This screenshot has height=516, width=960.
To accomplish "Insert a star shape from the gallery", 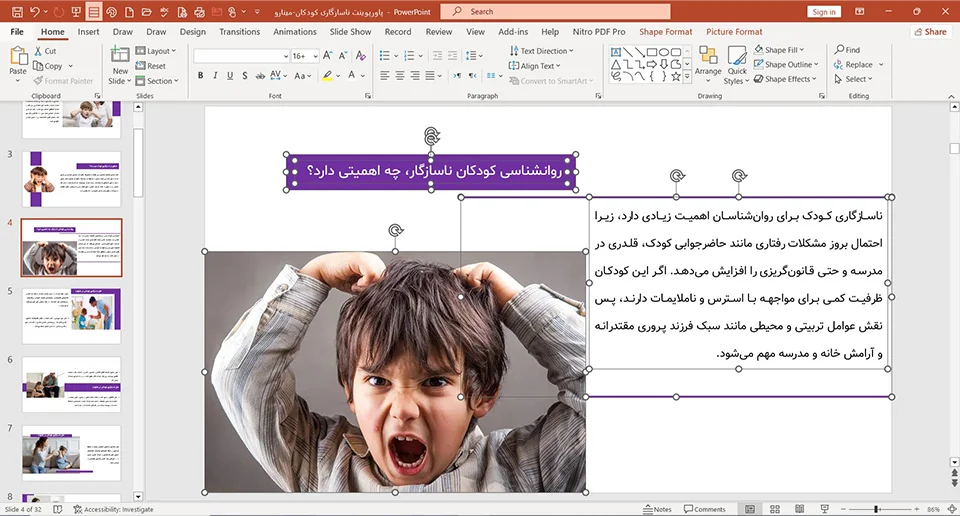I will click(x=676, y=77).
